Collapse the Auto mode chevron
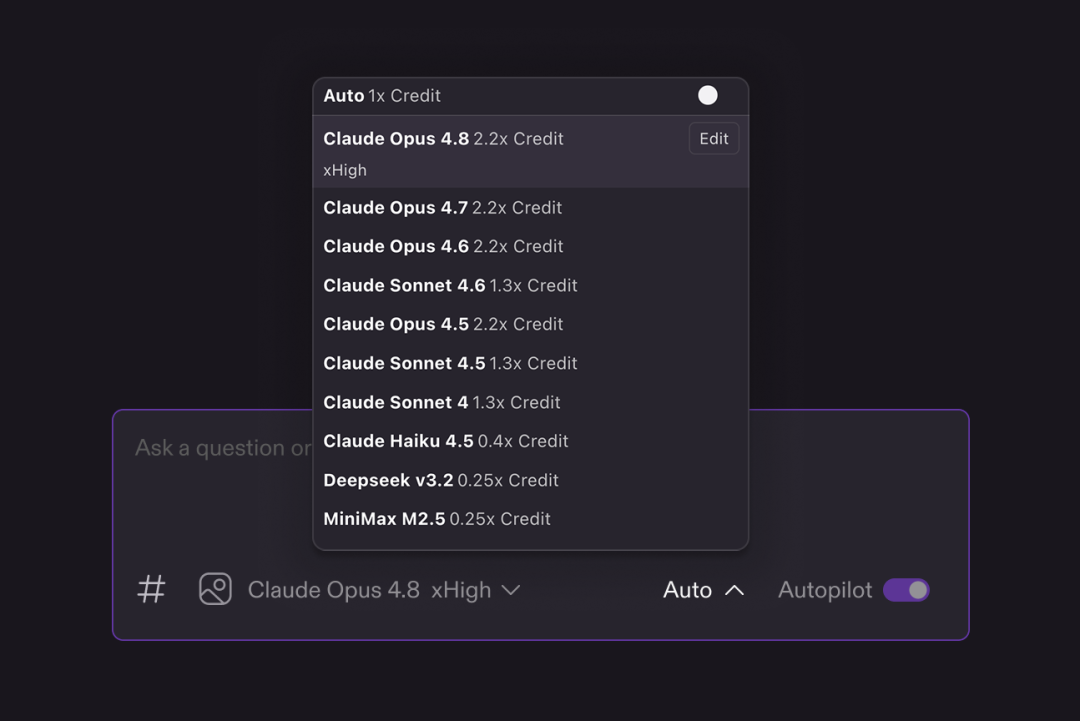The height and width of the screenshot is (721, 1080). (734, 591)
